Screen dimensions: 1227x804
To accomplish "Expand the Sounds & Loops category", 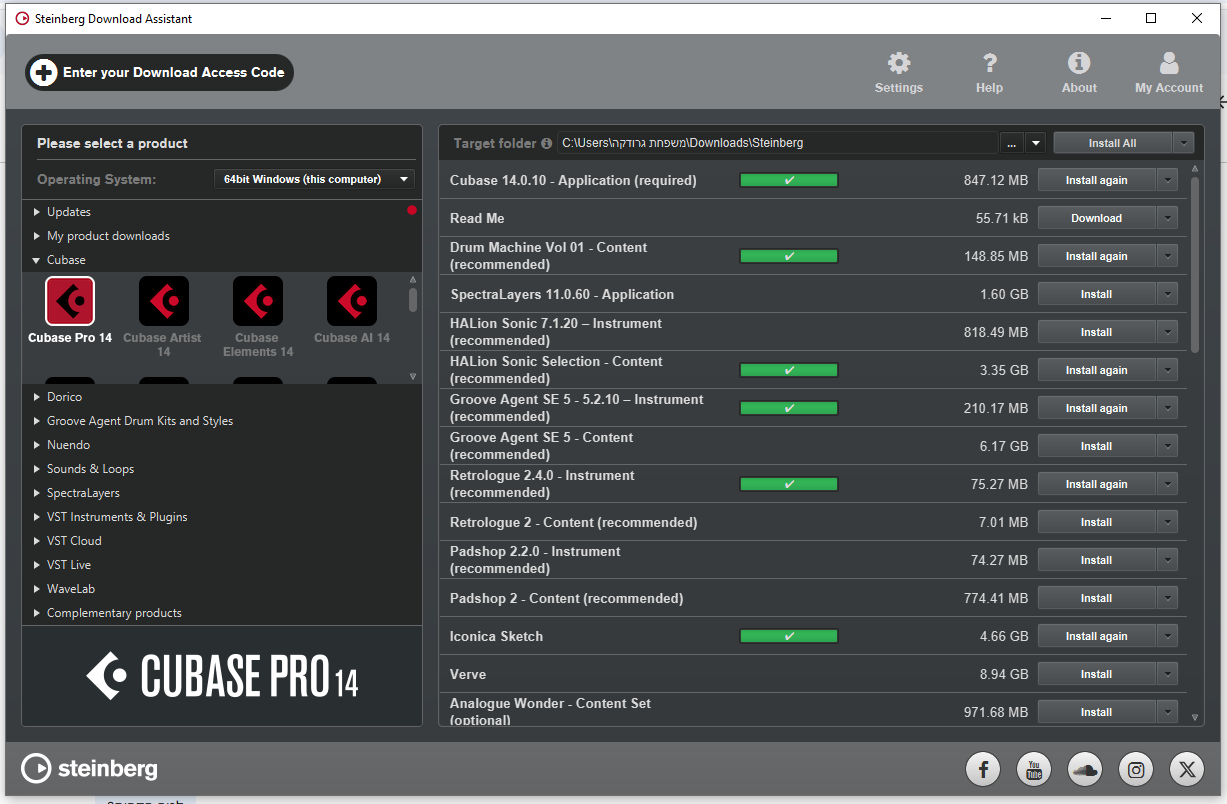I will [x=37, y=469].
